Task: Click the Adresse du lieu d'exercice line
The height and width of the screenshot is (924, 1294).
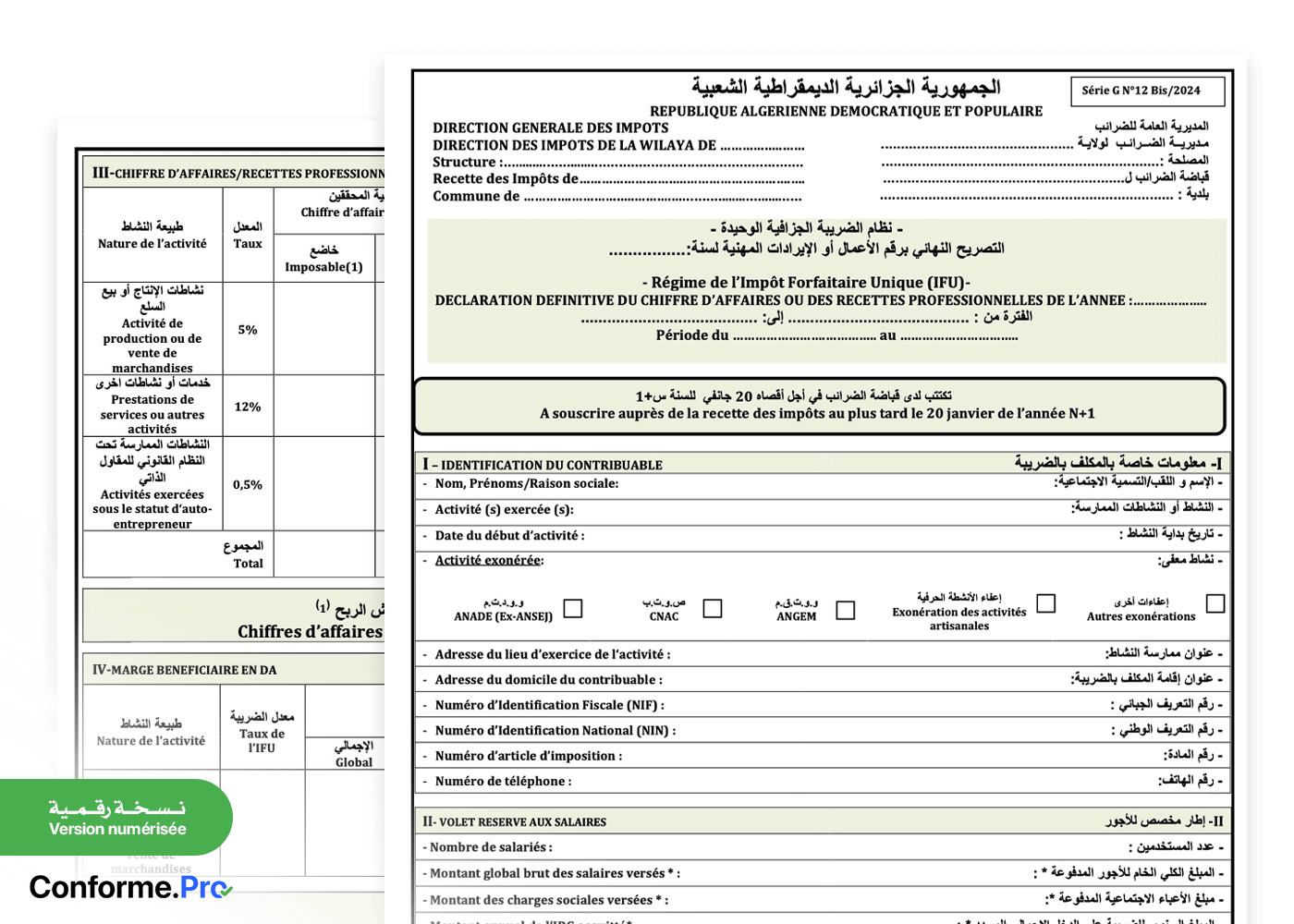Action: click(x=823, y=654)
